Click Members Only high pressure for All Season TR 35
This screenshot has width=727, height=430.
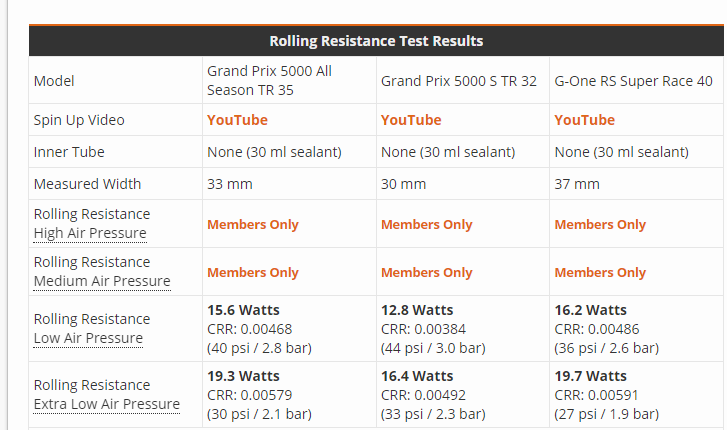click(253, 225)
